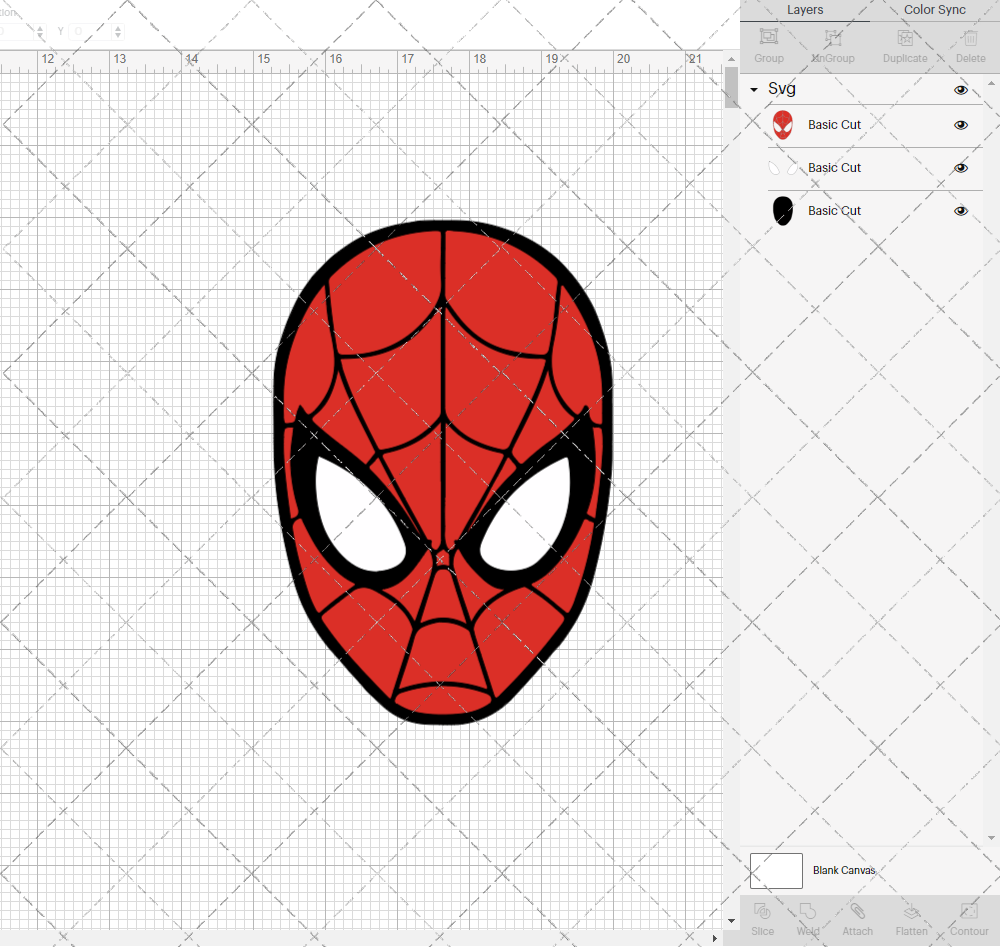Select the red Spider-Man mask layer thumbnail
Screen dimensions: 1000x947
pyautogui.click(x=783, y=125)
